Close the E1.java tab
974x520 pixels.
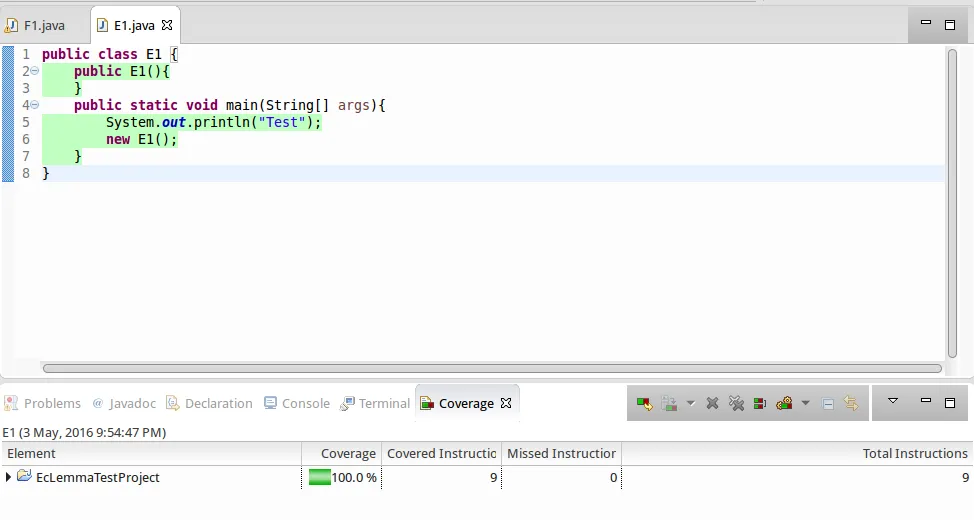click(x=167, y=25)
